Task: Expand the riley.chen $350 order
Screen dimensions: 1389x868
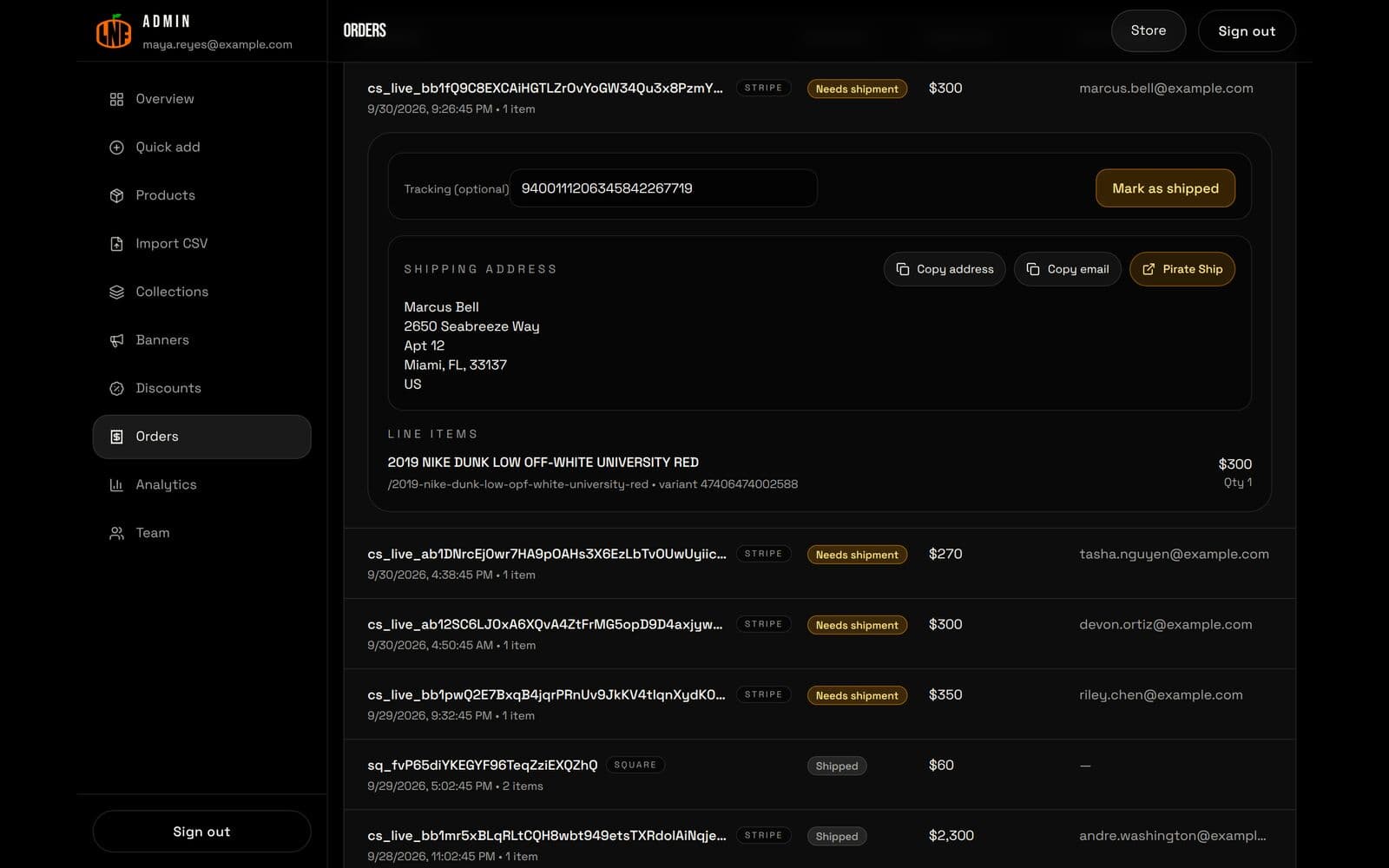Action: tap(820, 704)
